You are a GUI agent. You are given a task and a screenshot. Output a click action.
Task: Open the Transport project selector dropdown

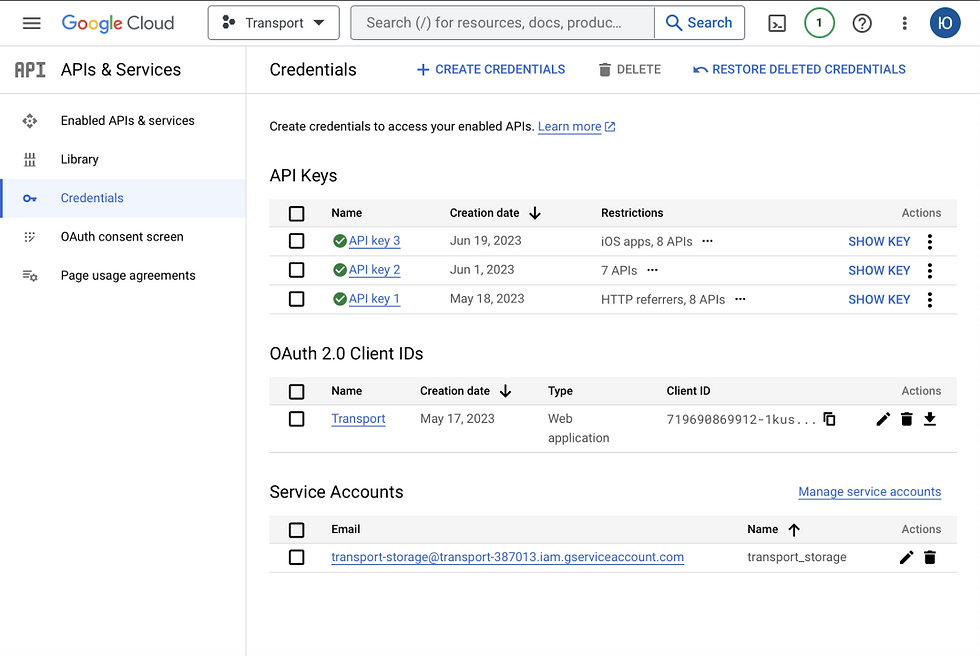tap(273, 23)
